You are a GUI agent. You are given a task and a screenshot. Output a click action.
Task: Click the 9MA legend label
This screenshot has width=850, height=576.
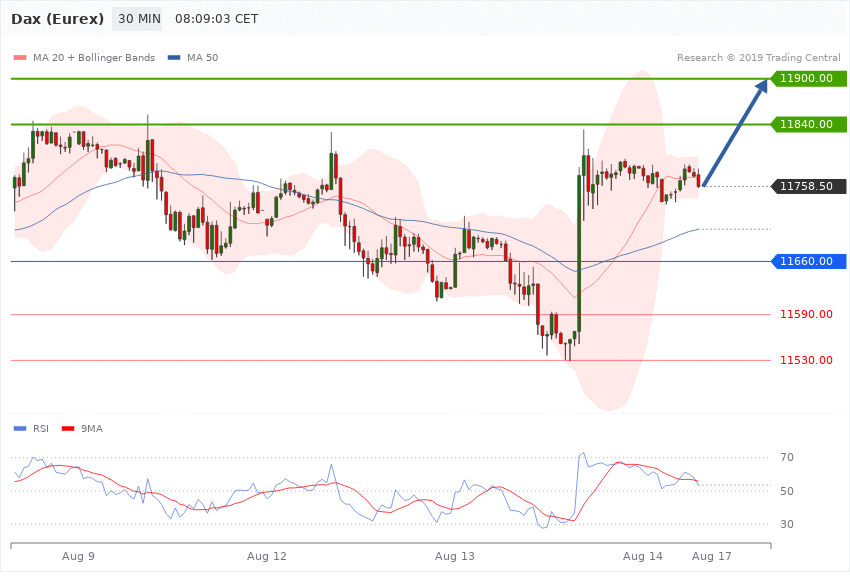pos(92,429)
